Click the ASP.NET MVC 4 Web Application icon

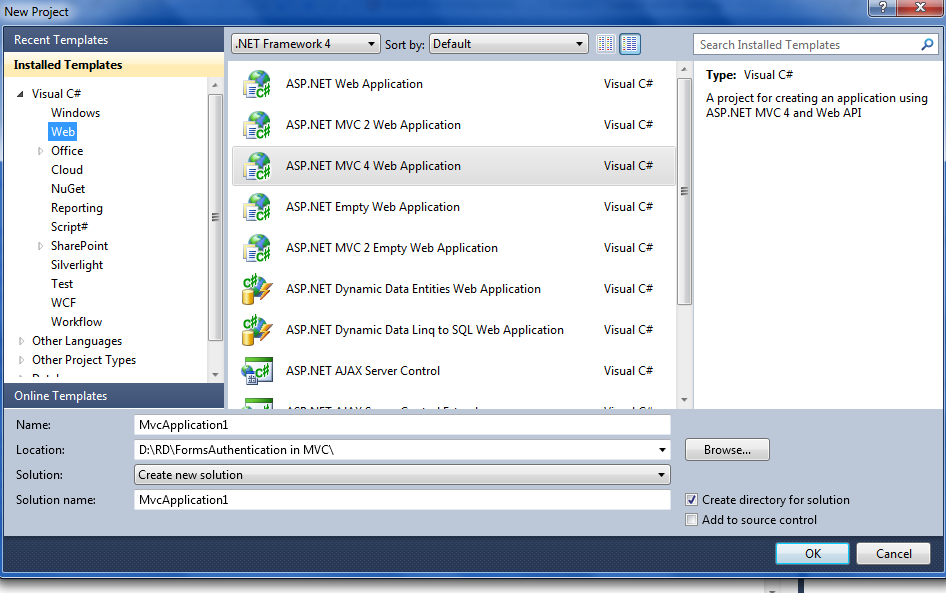coord(257,166)
